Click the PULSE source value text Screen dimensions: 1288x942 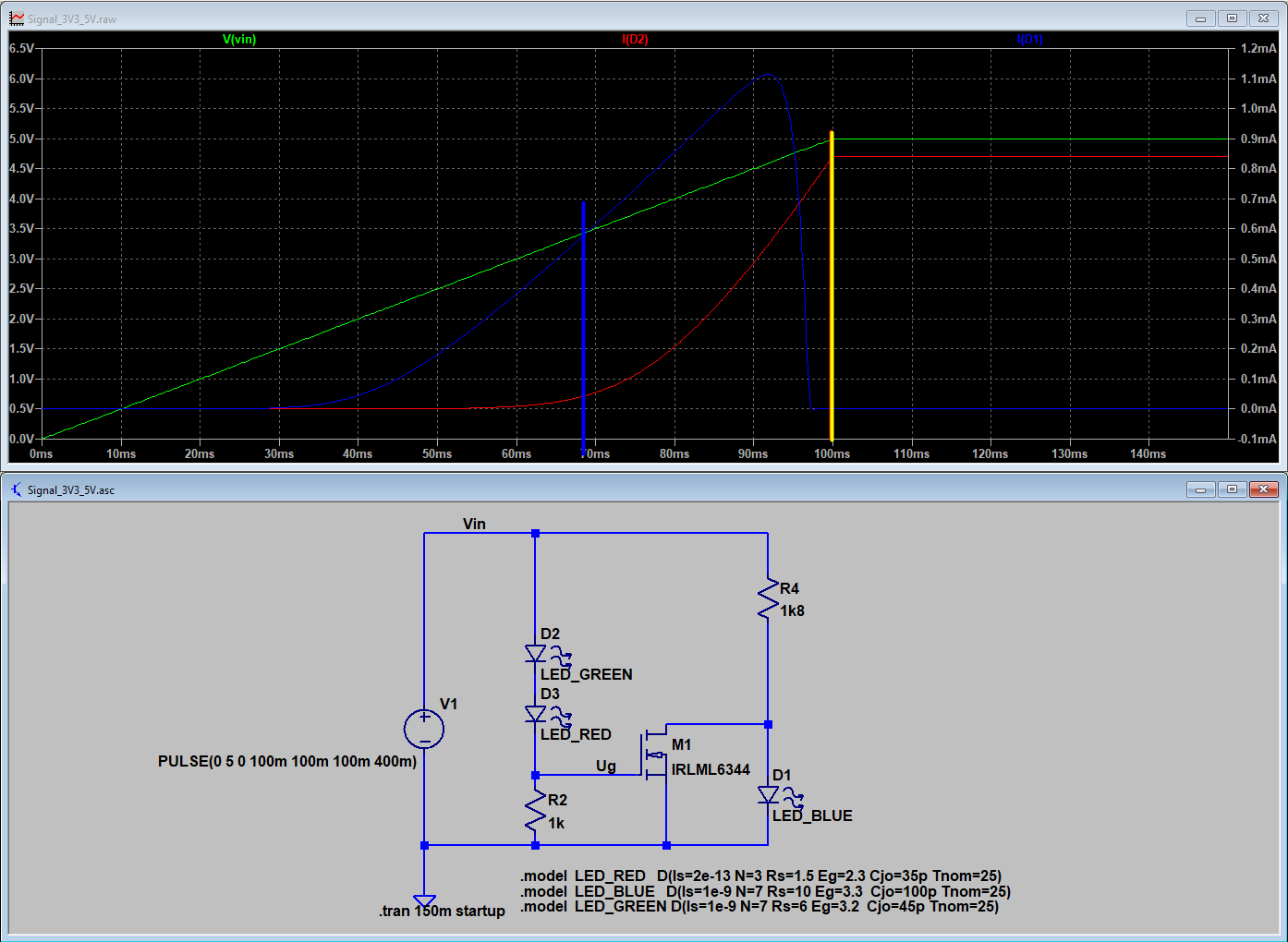pos(287,762)
